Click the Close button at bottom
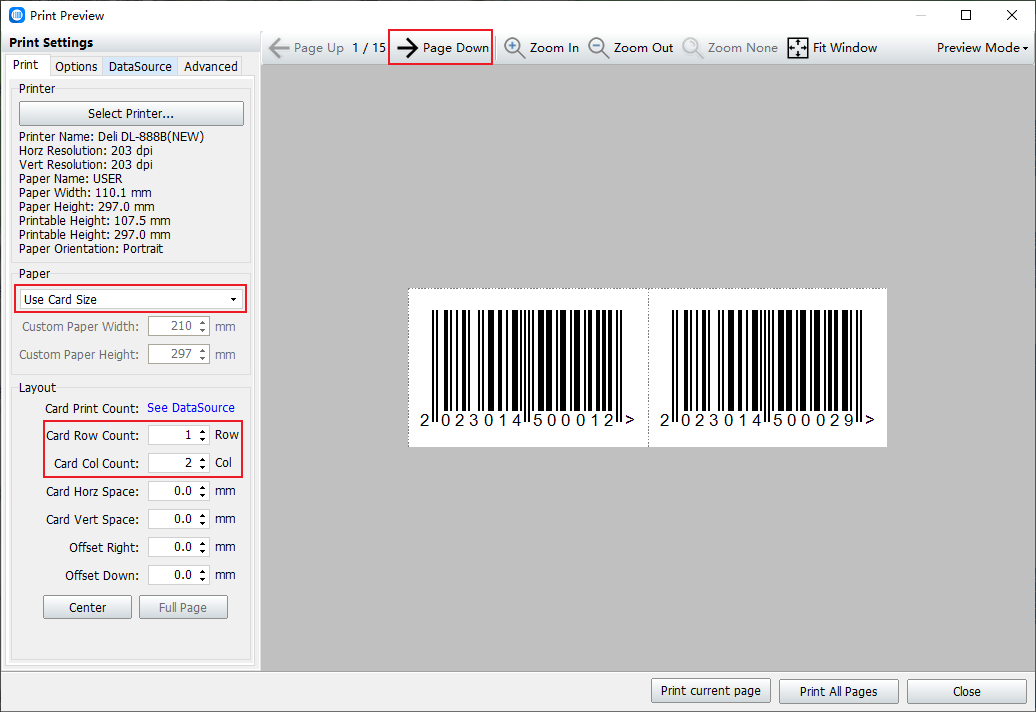This screenshot has width=1036, height=712. point(967,691)
